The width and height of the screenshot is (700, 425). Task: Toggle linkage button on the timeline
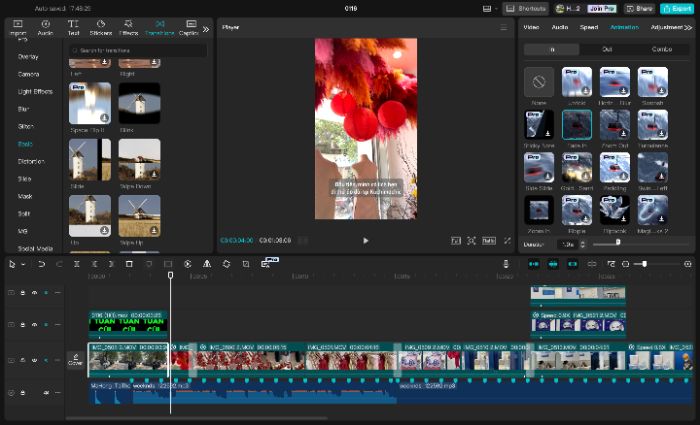[573, 264]
